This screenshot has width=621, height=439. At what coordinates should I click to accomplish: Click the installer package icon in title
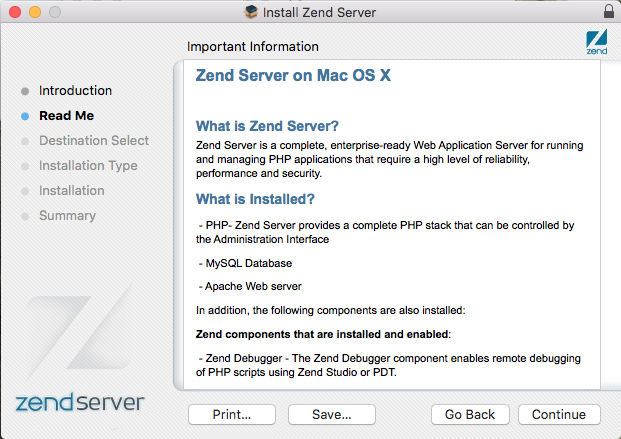pyautogui.click(x=251, y=12)
